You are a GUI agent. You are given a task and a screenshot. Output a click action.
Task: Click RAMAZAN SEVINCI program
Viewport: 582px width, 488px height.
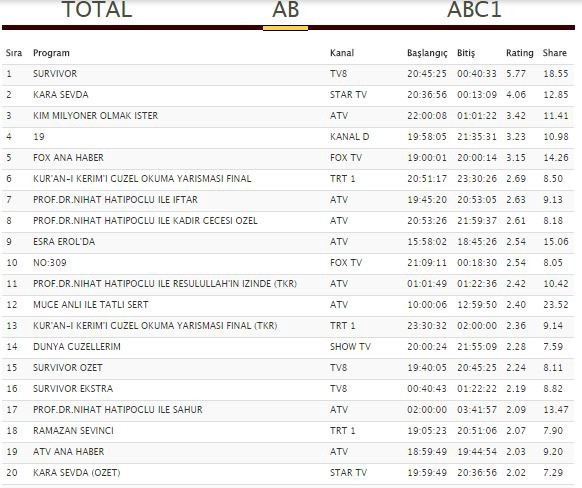pos(73,430)
